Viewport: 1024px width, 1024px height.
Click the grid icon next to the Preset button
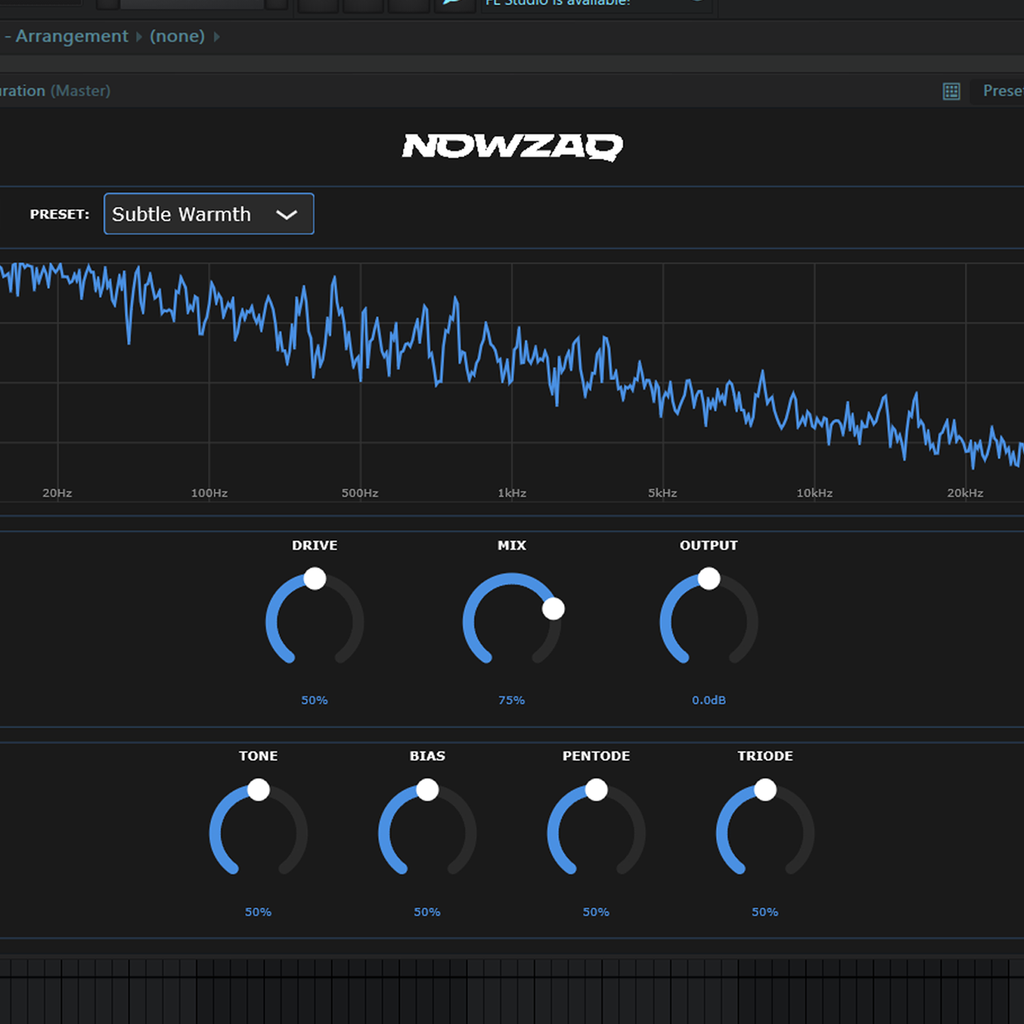950,91
